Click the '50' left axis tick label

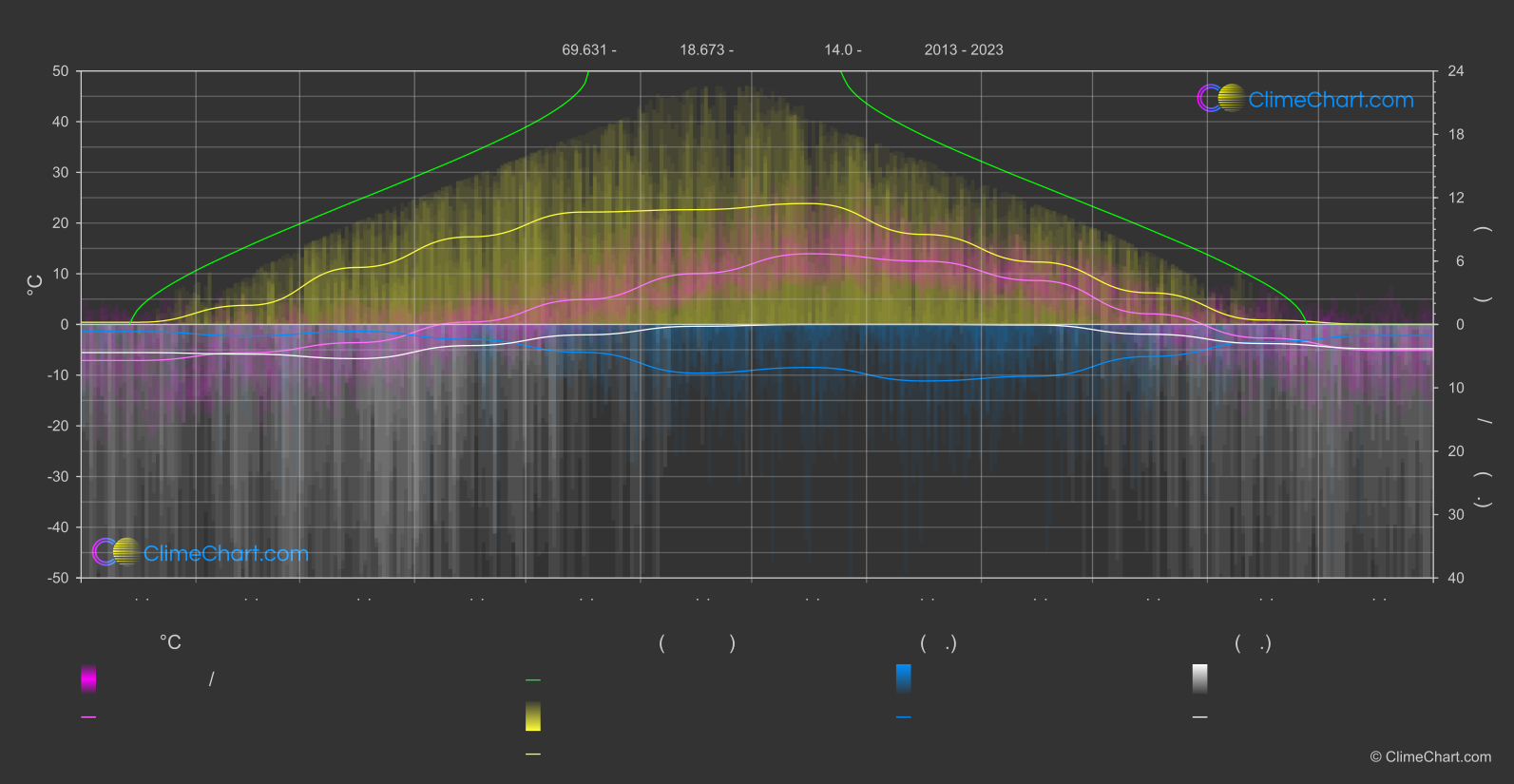click(x=61, y=71)
